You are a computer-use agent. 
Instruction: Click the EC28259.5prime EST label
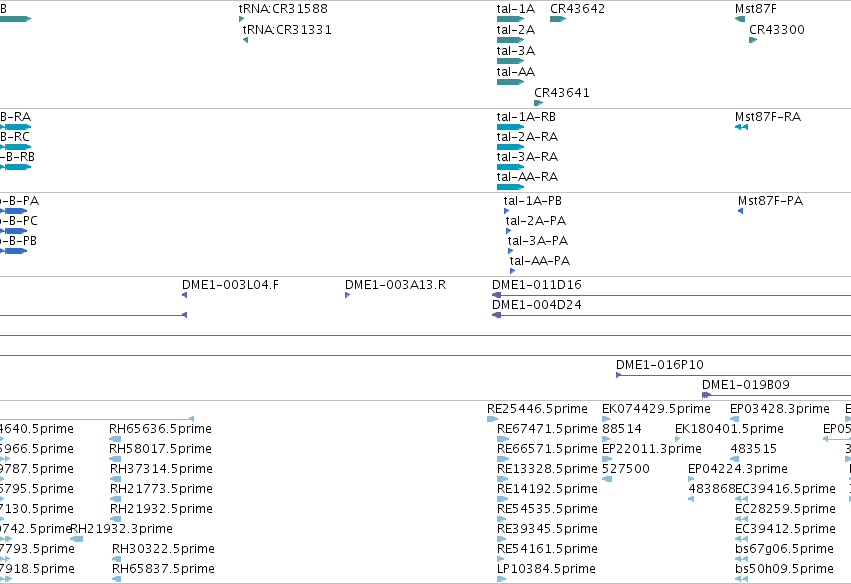pos(785,509)
